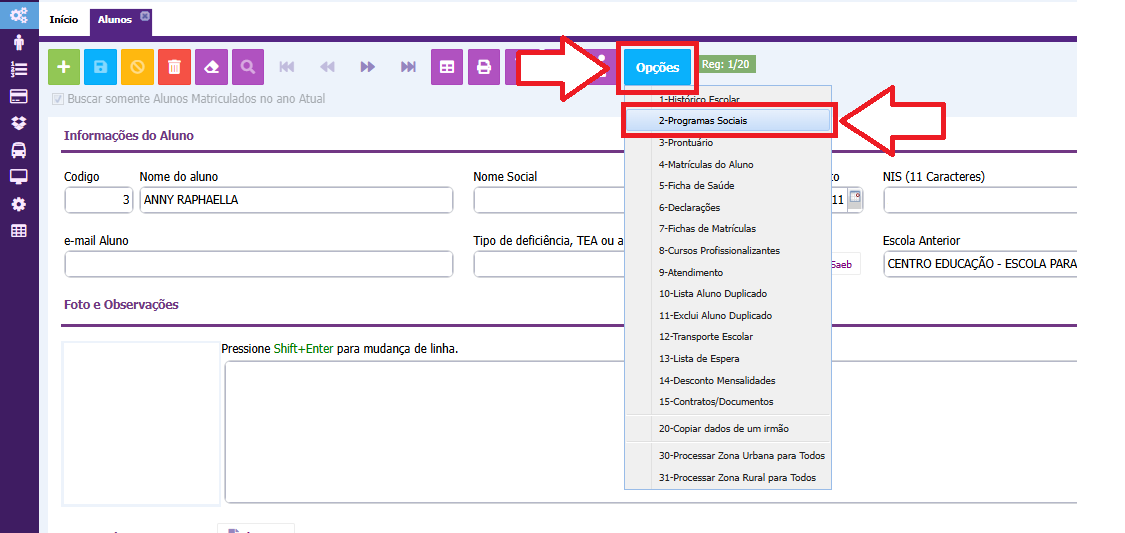Screen dimensions: 1125x533
Task: Select 2-Programas Sociais menu option
Action: pos(728,120)
